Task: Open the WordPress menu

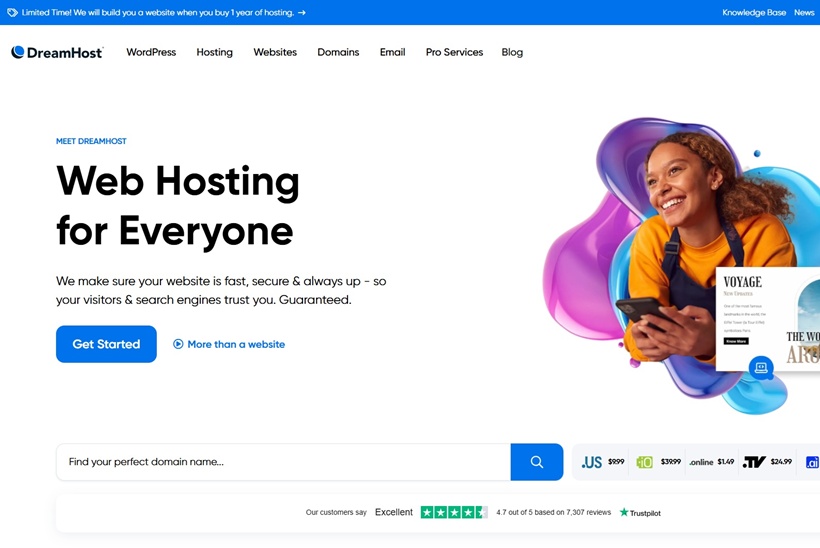Action: [x=151, y=52]
